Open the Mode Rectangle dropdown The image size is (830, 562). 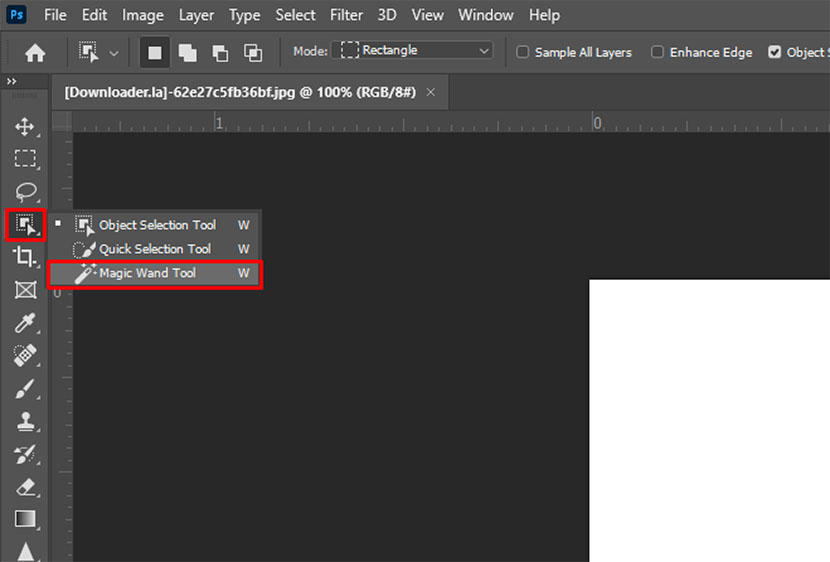tap(412, 51)
